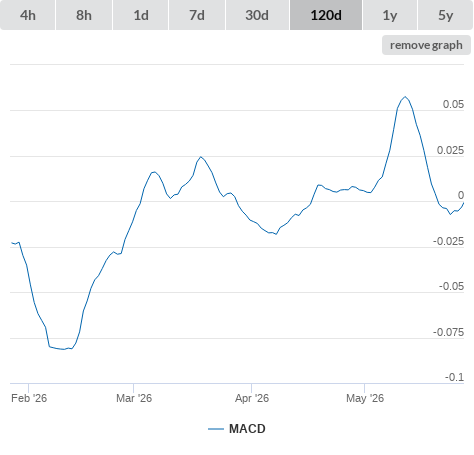Image resolution: width=474 pixels, height=455 pixels.
Task: Select the 7d range tab
Action: [x=197, y=15]
